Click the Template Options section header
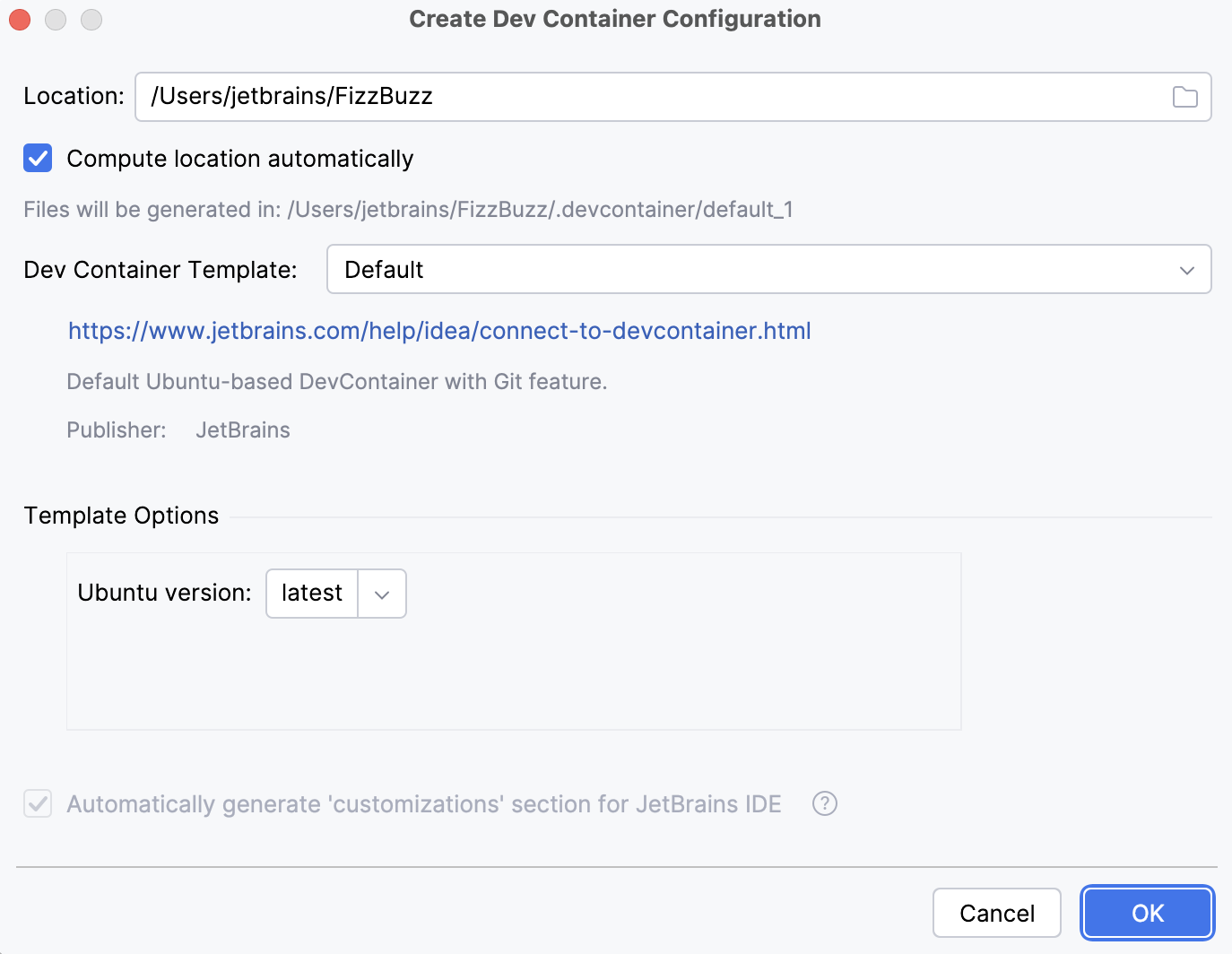The height and width of the screenshot is (954, 1232). (x=121, y=515)
